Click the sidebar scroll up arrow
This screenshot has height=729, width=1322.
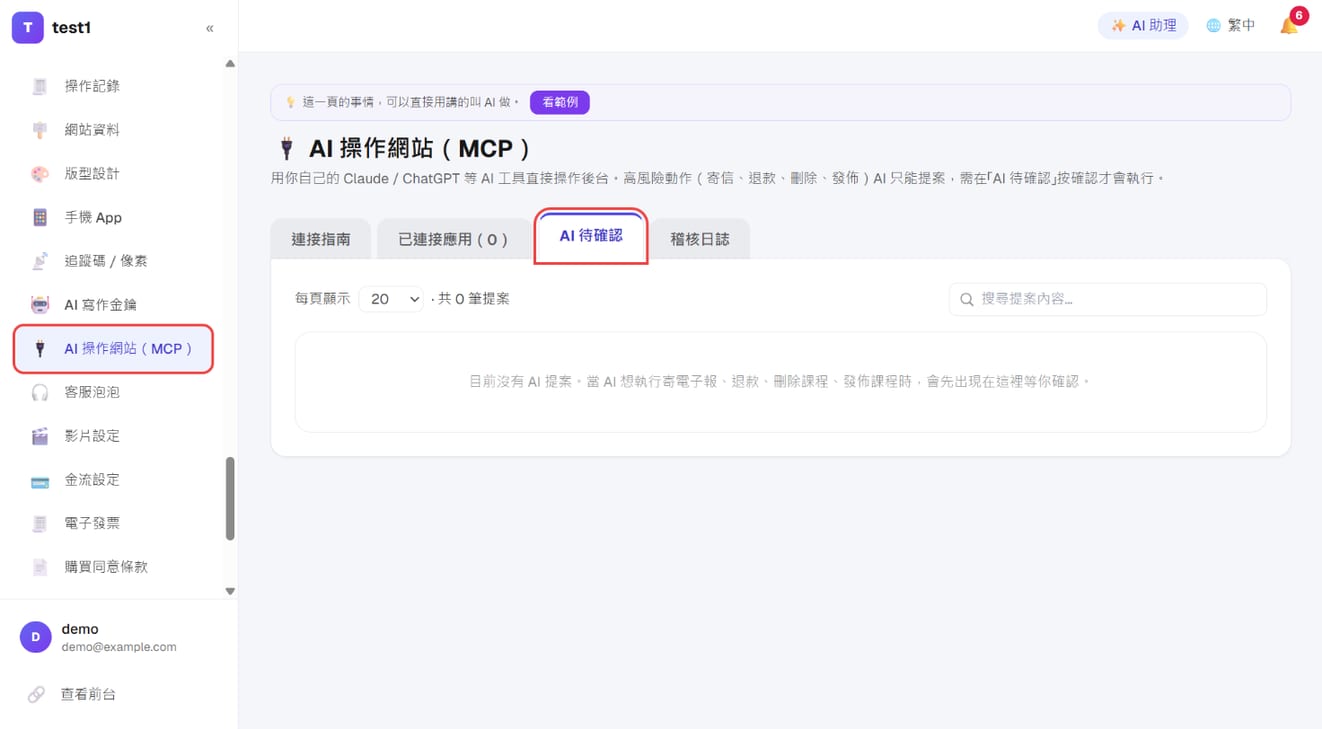coord(230,64)
